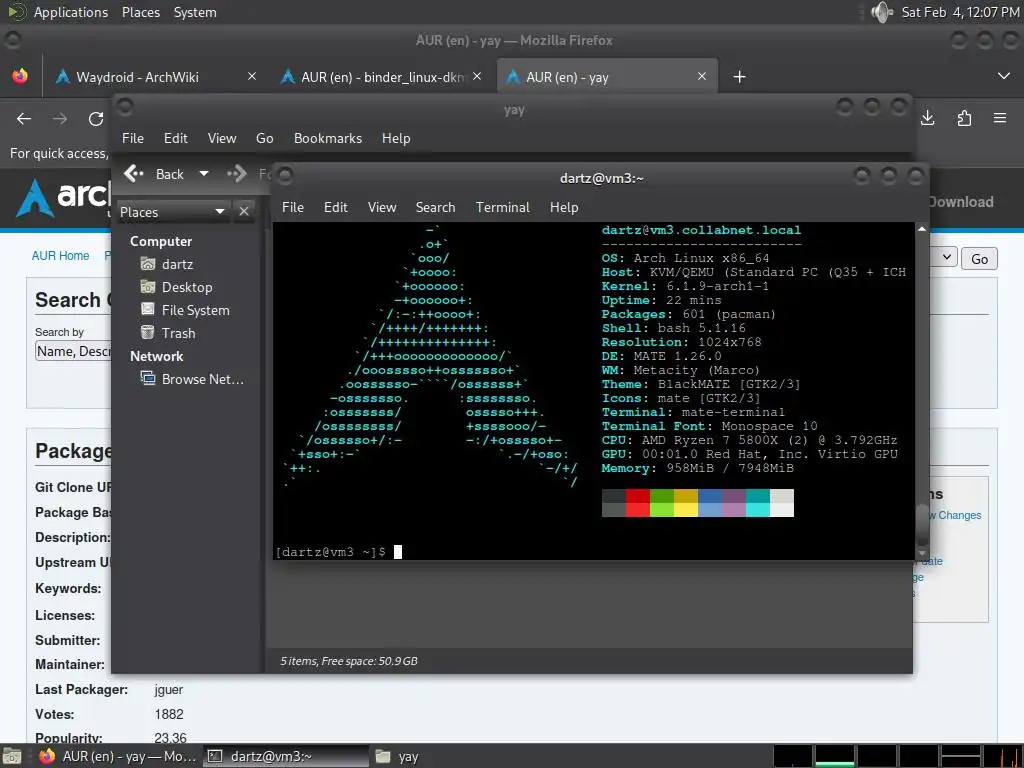This screenshot has width=1024, height=768.
Task: Open file manager Edit menu
Action: [x=176, y=138]
